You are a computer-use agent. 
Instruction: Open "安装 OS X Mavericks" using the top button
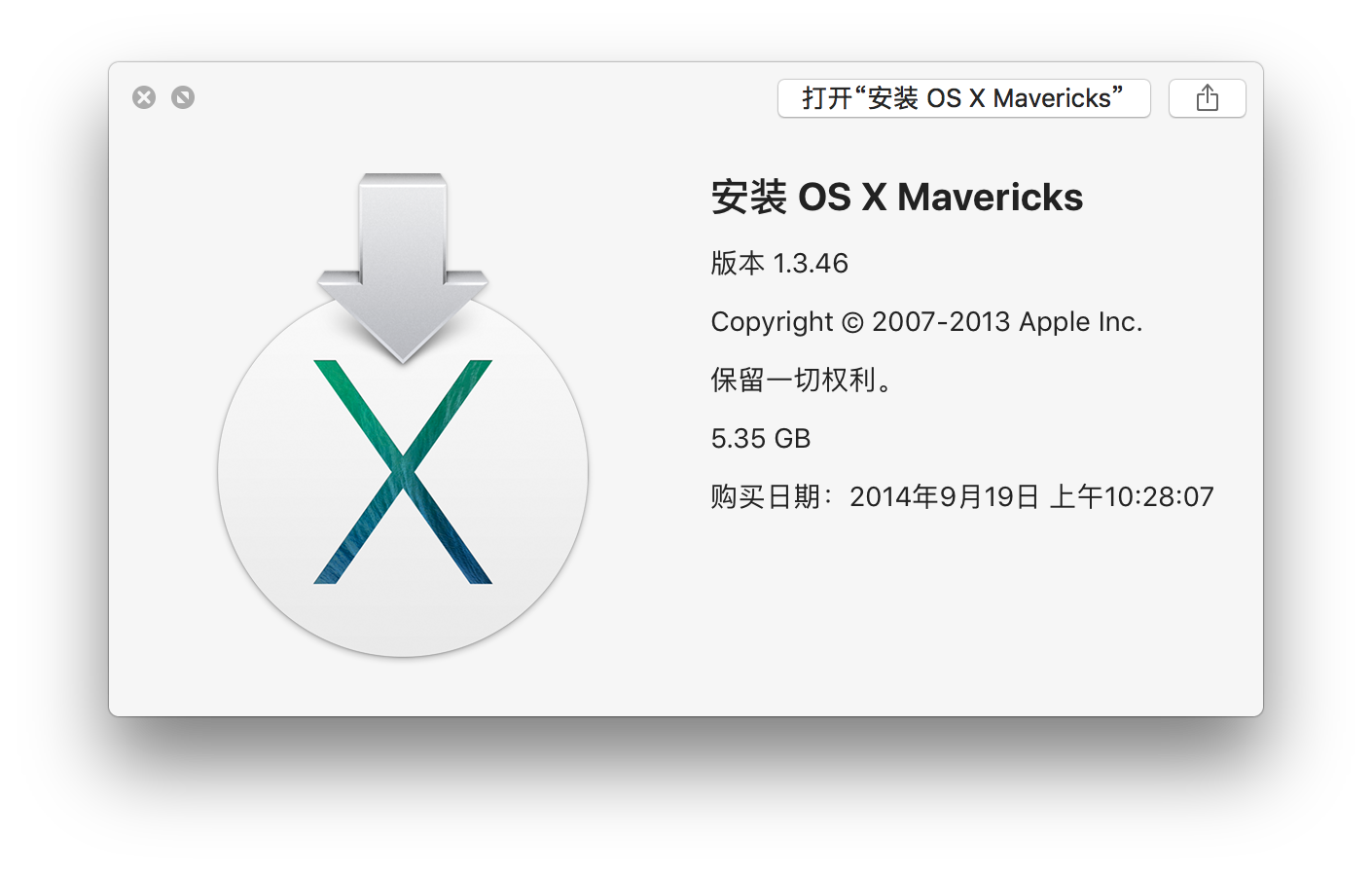pos(963,98)
